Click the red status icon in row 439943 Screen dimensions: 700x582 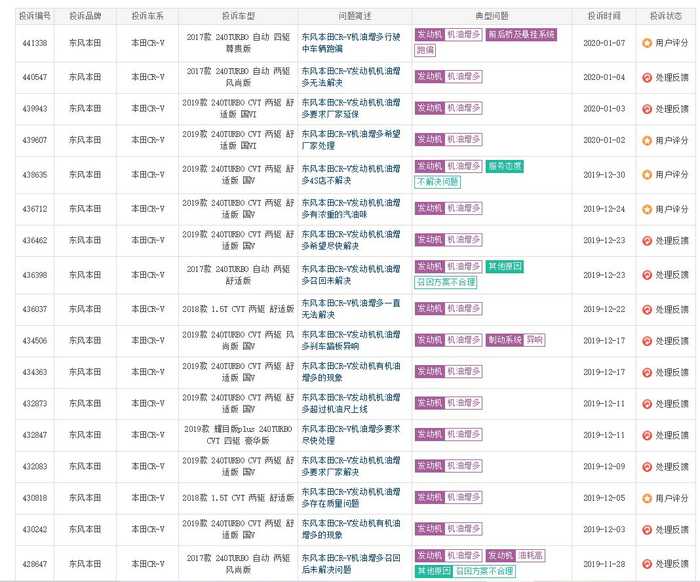(x=646, y=108)
